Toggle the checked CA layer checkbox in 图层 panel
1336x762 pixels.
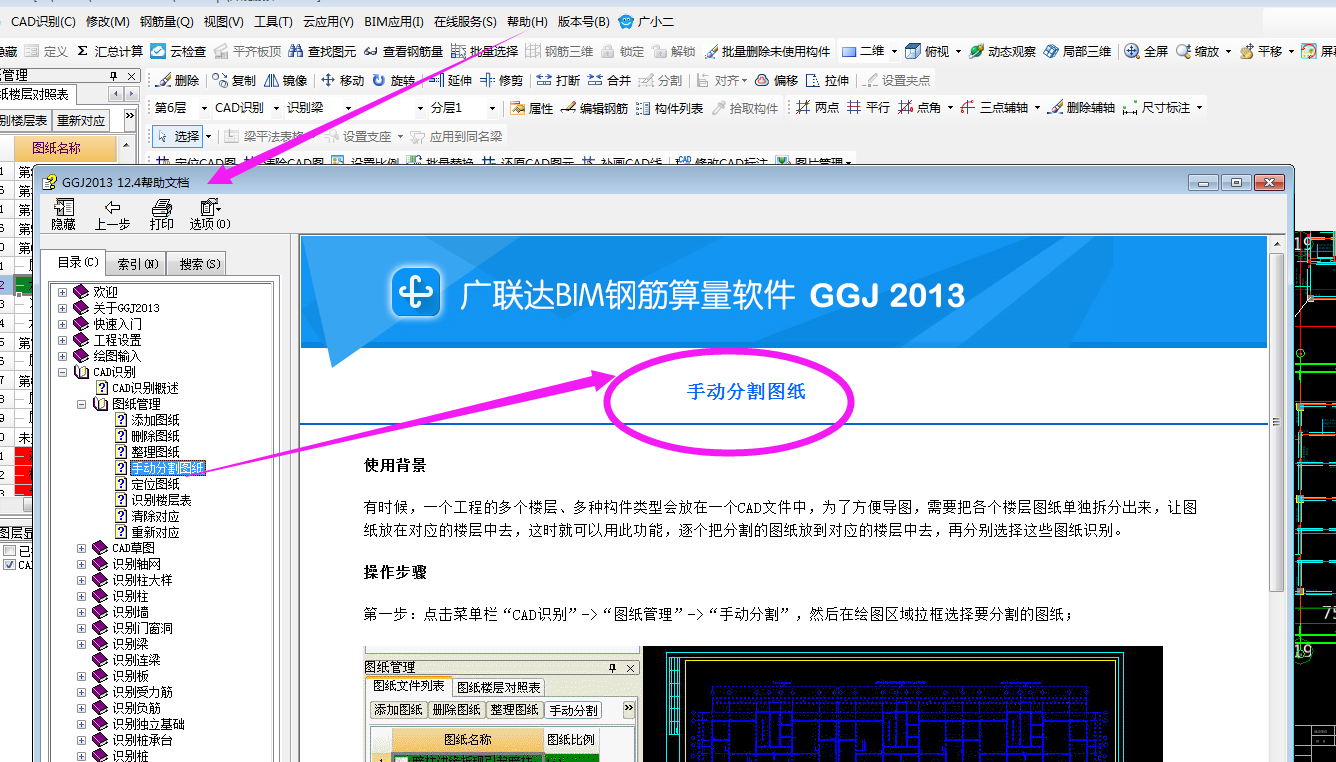tap(9, 565)
